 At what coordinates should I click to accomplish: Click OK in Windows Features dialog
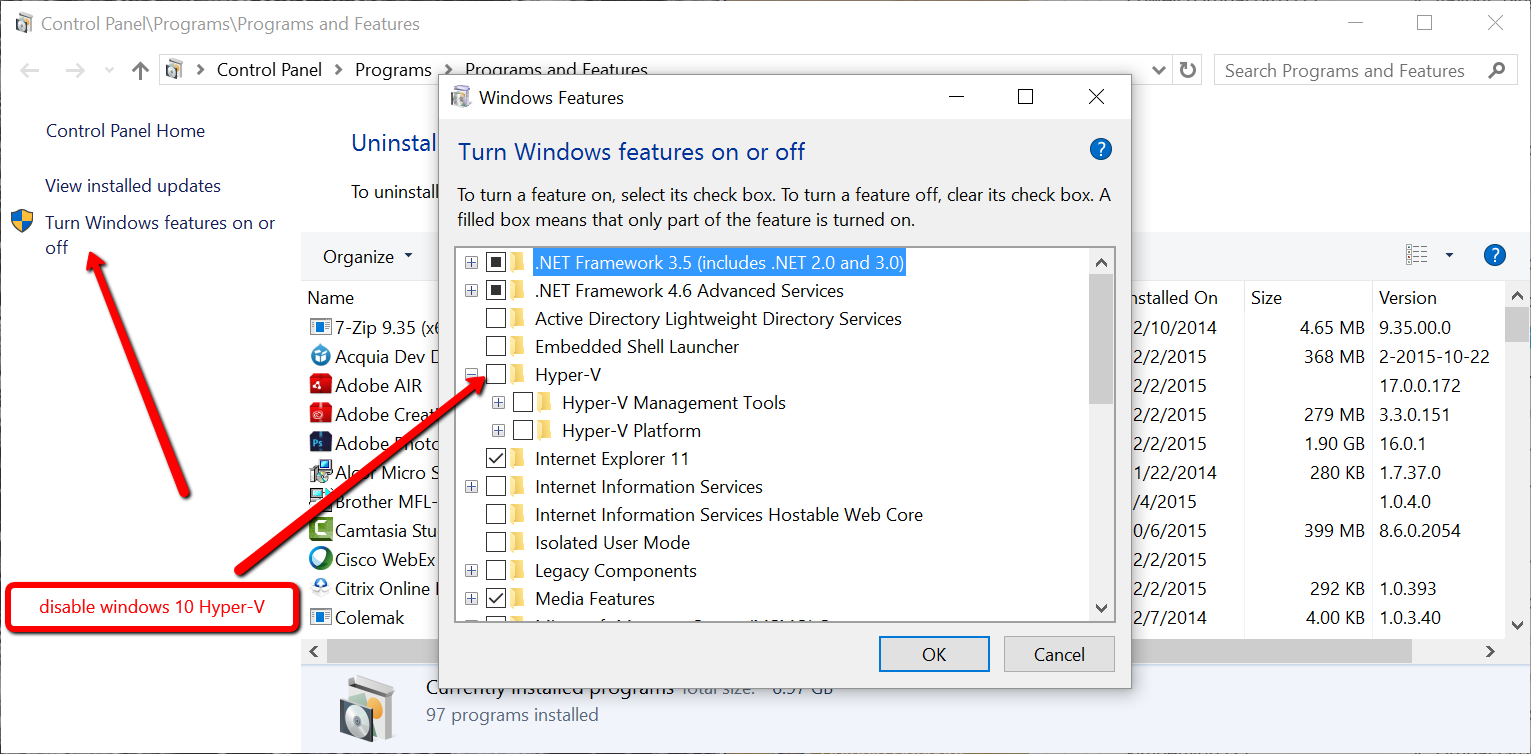934,654
